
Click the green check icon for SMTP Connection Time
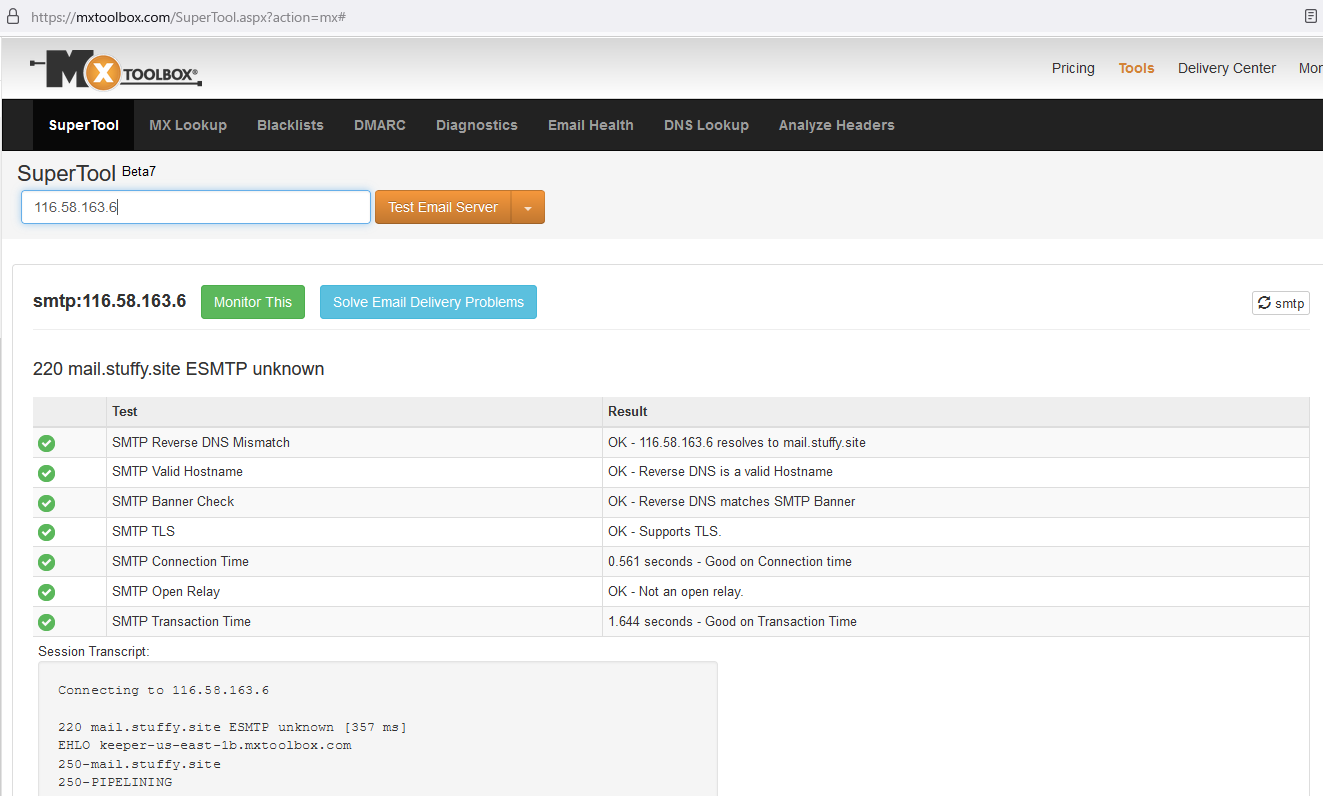click(x=46, y=562)
